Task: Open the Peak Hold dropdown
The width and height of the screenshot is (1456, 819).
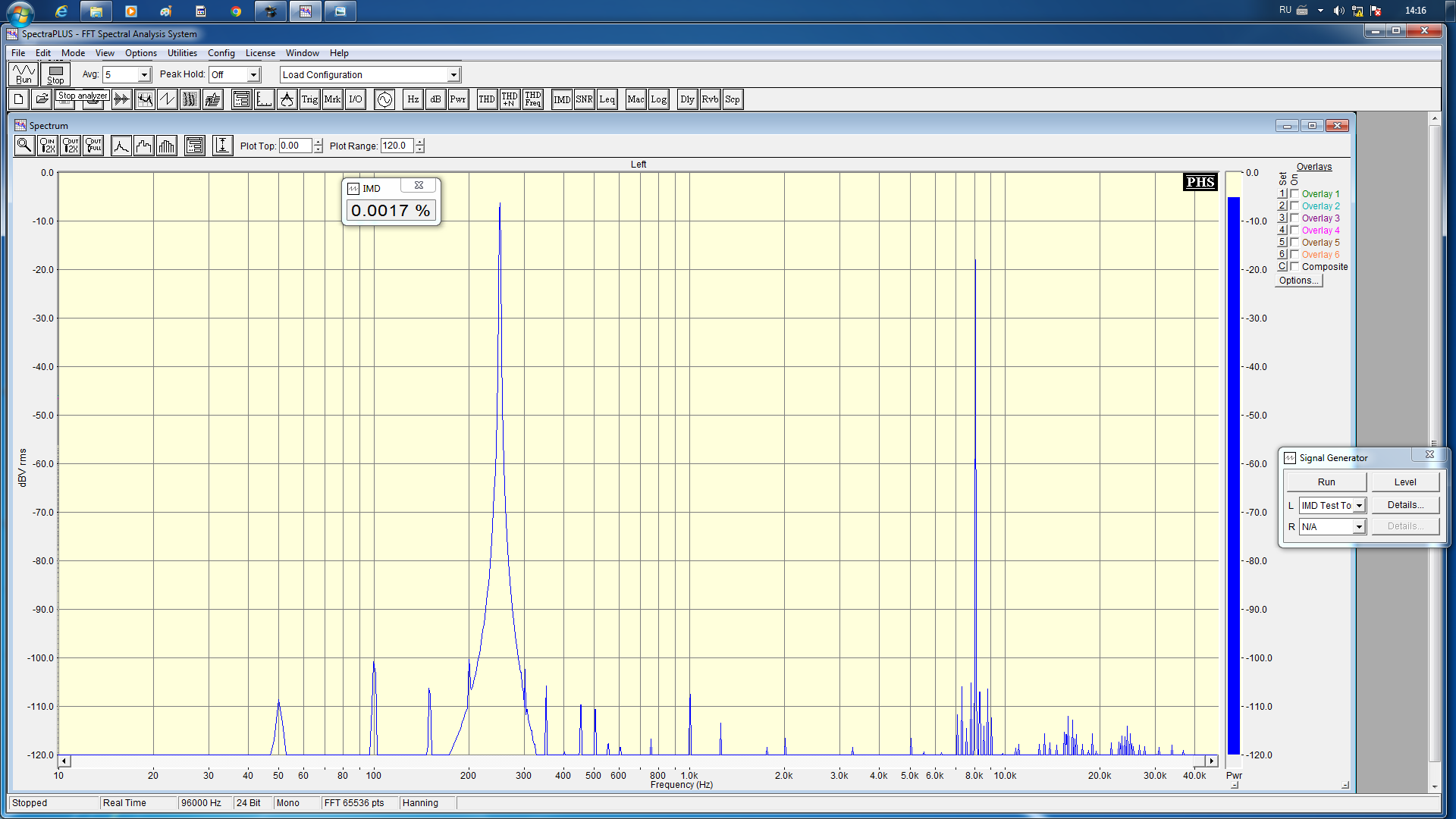Action: 253,74
